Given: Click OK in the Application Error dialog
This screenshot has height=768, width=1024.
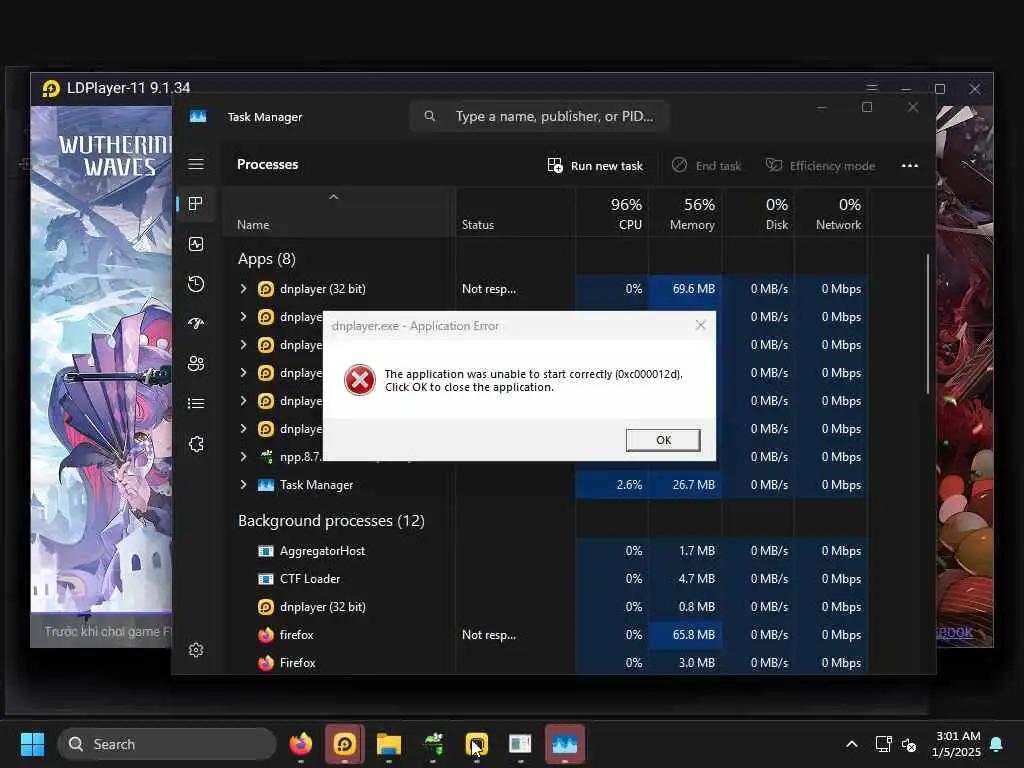Looking at the screenshot, I should (663, 440).
